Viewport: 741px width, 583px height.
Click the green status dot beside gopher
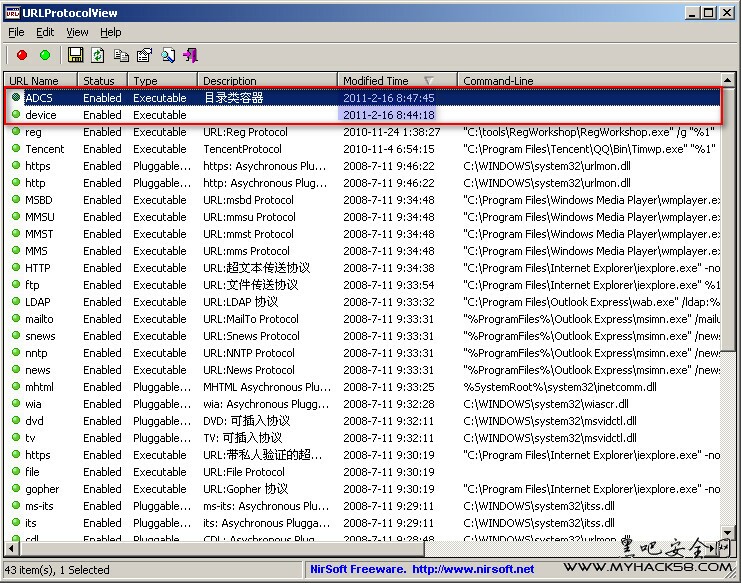16,489
